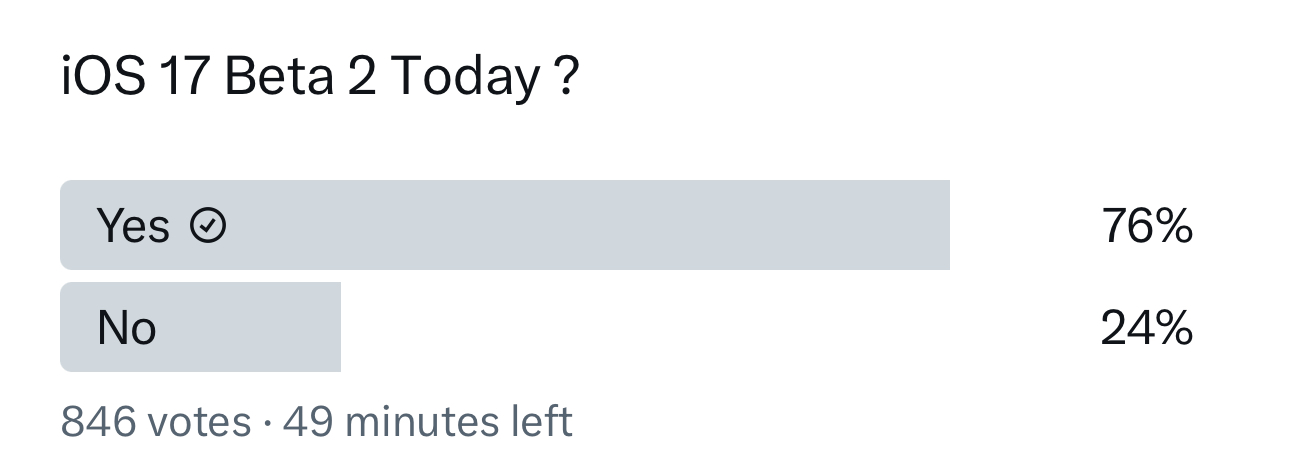Click the number 846 in the footer
1290x470 pixels.
click(x=98, y=421)
